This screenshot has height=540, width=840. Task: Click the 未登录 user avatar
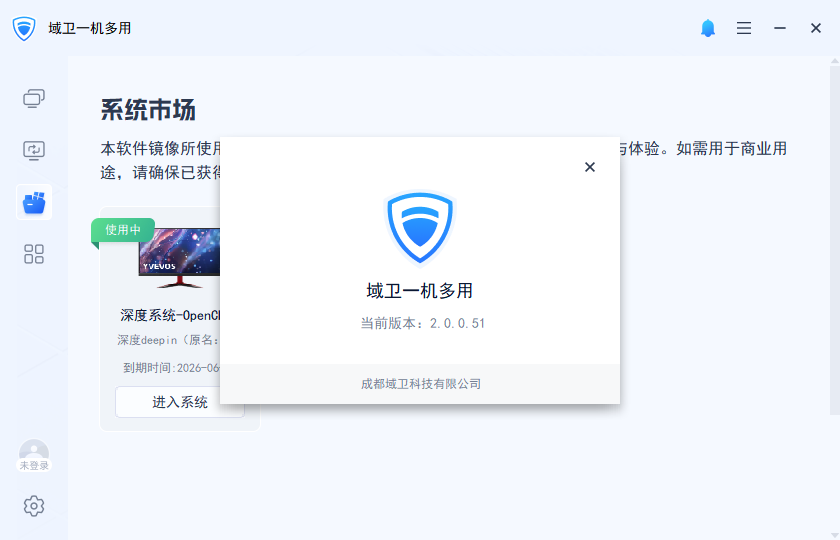(34, 455)
